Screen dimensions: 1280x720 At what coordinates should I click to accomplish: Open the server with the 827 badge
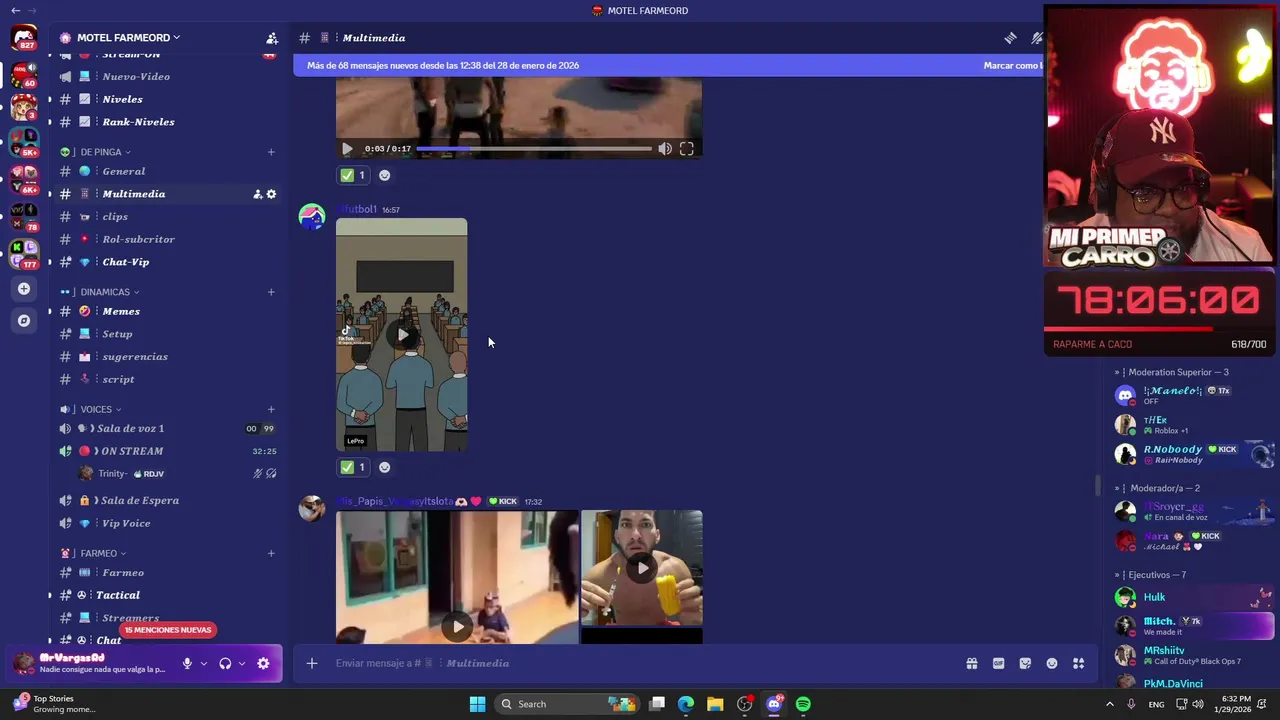[24, 38]
